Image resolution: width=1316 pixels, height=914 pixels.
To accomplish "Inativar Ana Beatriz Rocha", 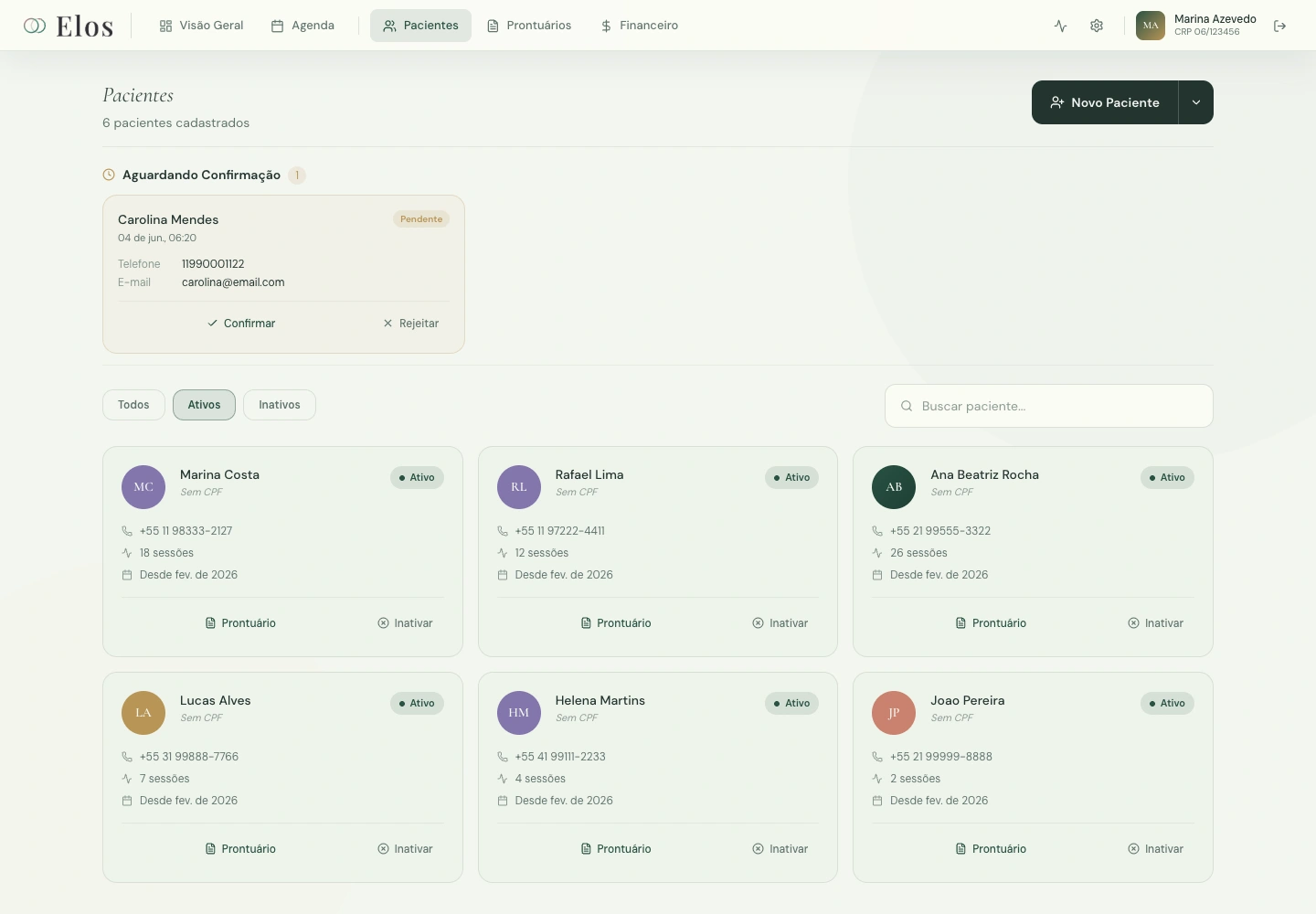I will (1155, 623).
